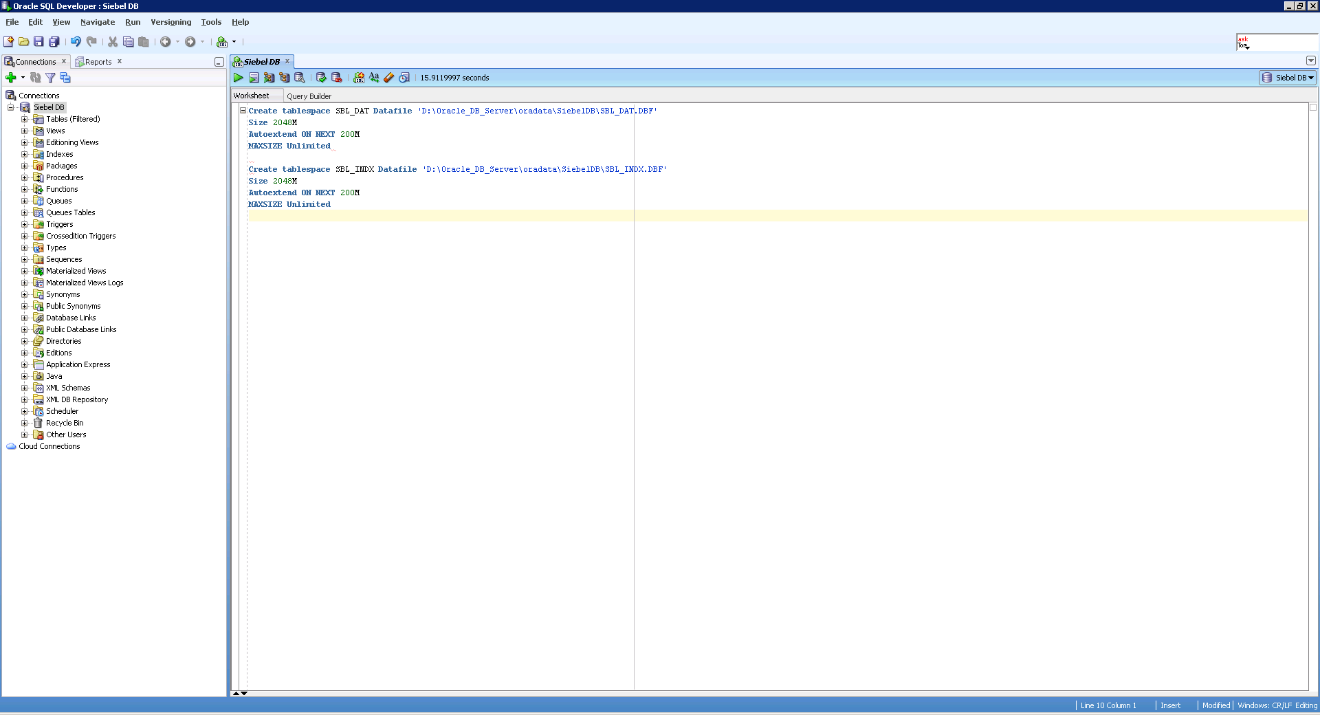This screenshot has height=715, width=1320.
Task: Click the Forward navigation arrow icon
Action: click(190, 42)
